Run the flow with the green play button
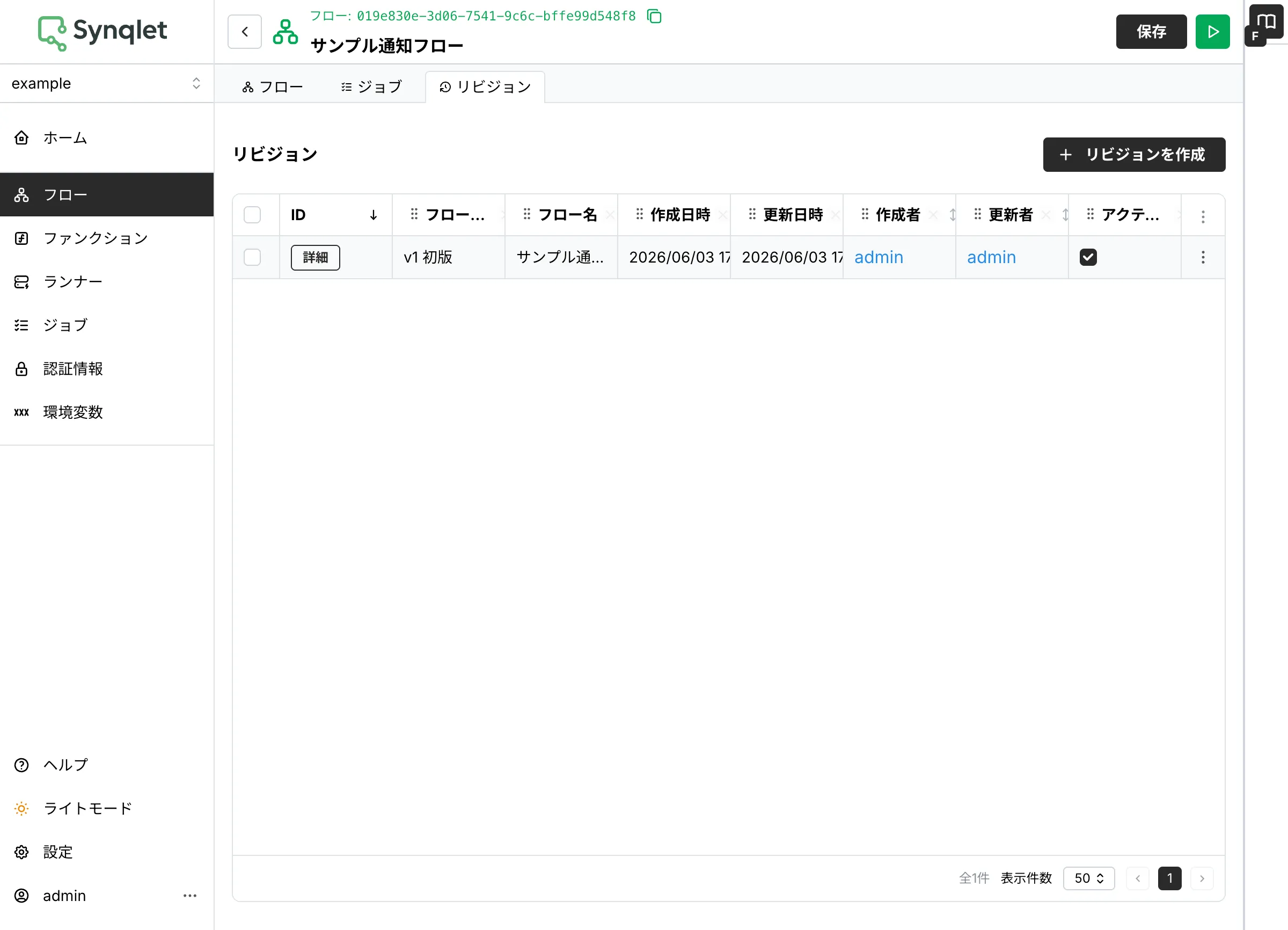Viewport: 1288px width, 930px height. coord(1212,32)
